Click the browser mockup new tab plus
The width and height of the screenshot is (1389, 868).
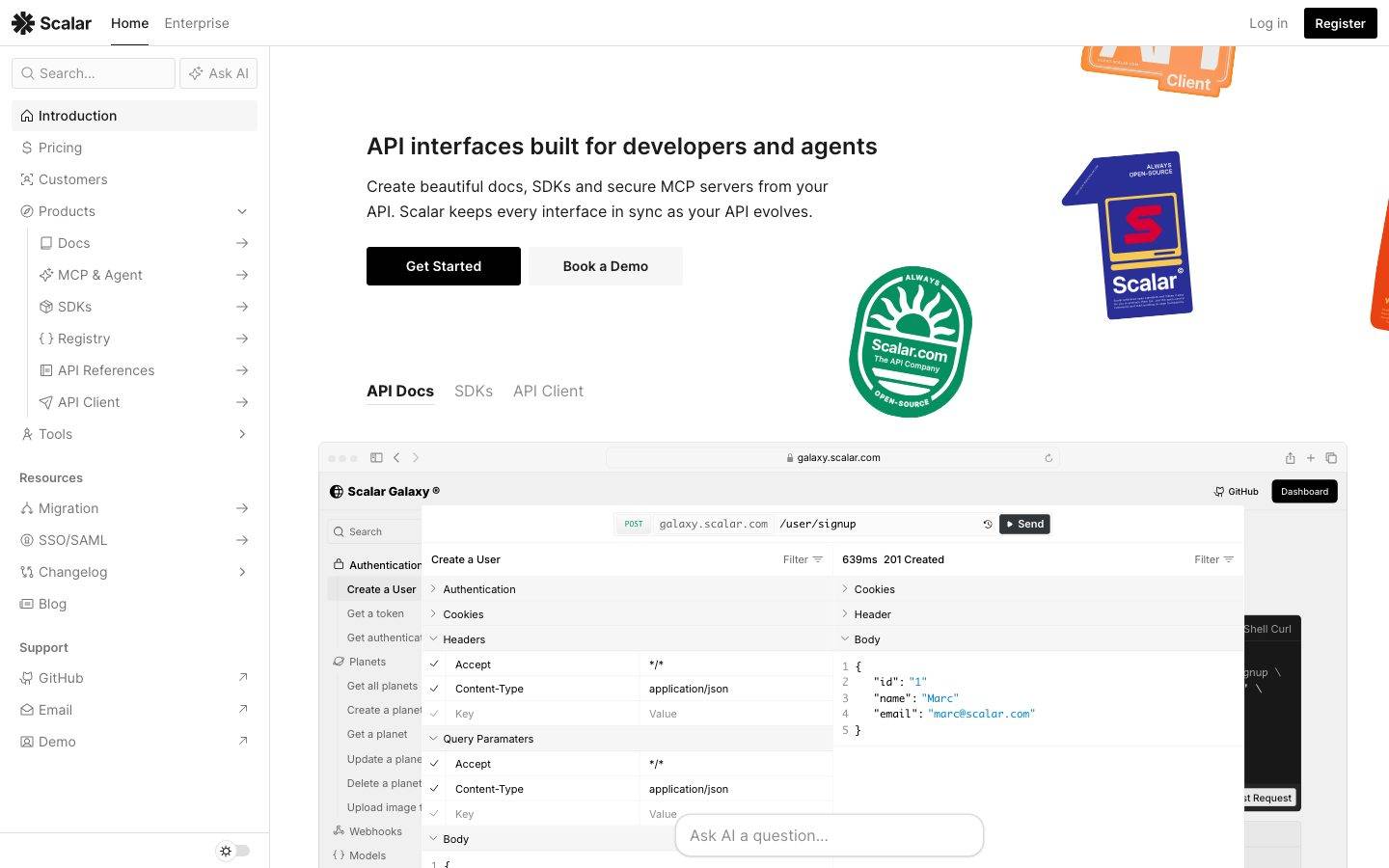pyautogui.click(x=1311, y=458)
